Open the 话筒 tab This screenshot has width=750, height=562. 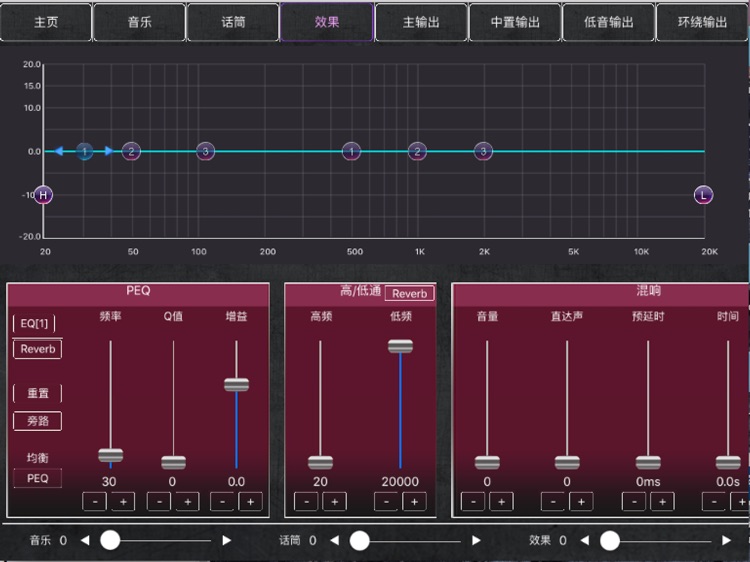233,22
